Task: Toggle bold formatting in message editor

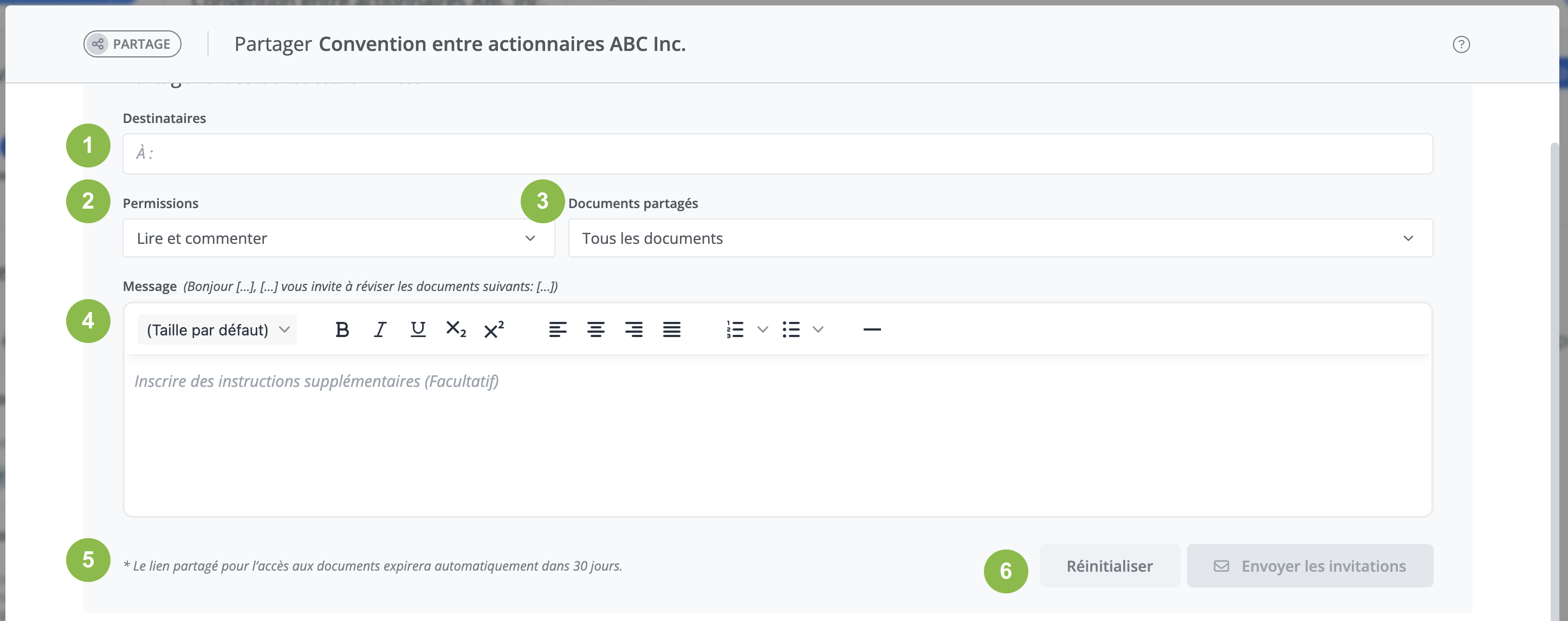Action: tap(342, 329)
